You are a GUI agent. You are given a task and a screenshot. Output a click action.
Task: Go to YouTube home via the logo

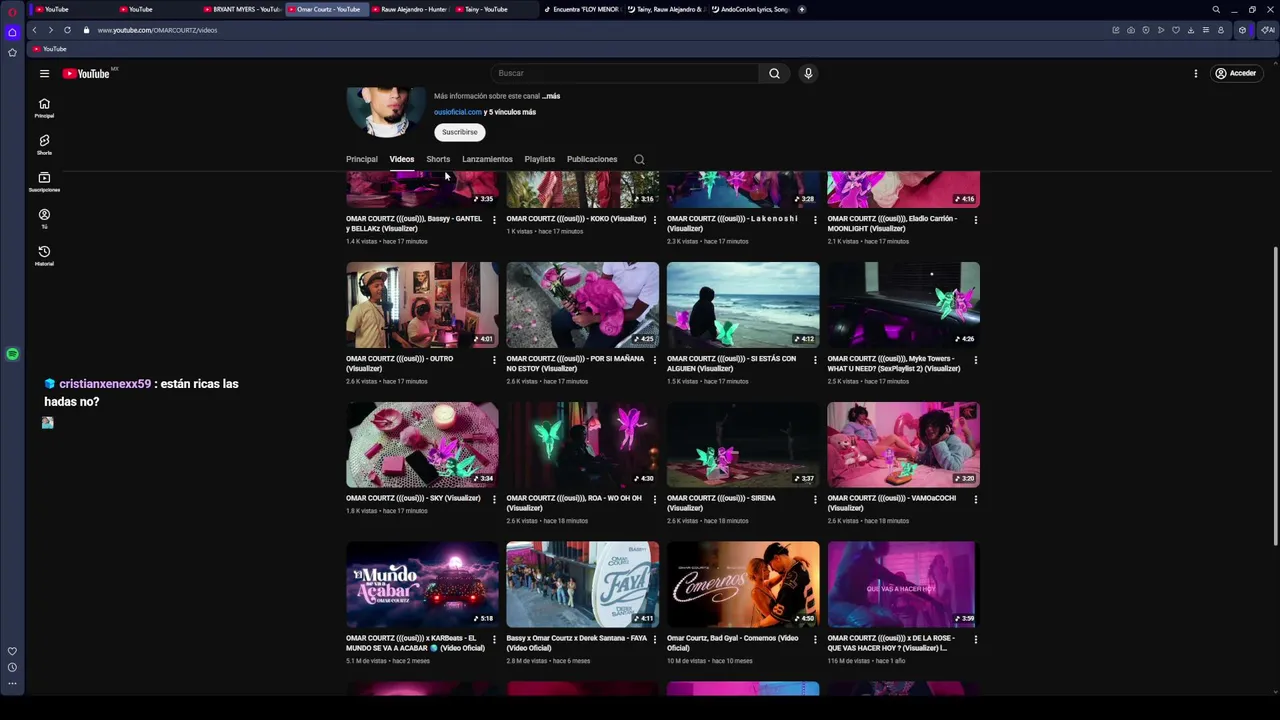pyautogui.click(x=86, y=73)
